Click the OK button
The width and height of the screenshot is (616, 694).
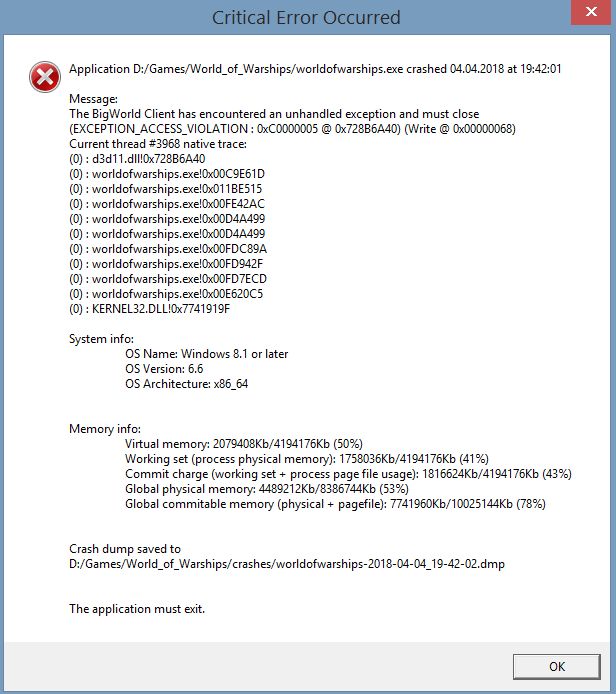[557, 667]
